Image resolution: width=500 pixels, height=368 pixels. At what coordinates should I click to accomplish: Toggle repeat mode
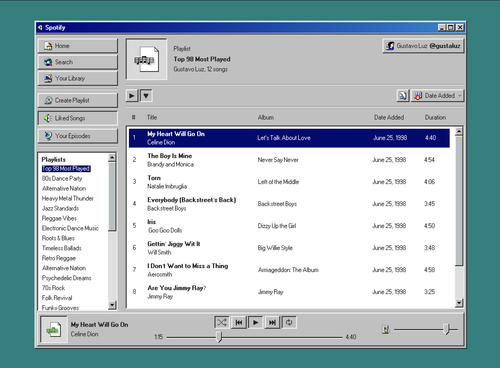[289, 322]
